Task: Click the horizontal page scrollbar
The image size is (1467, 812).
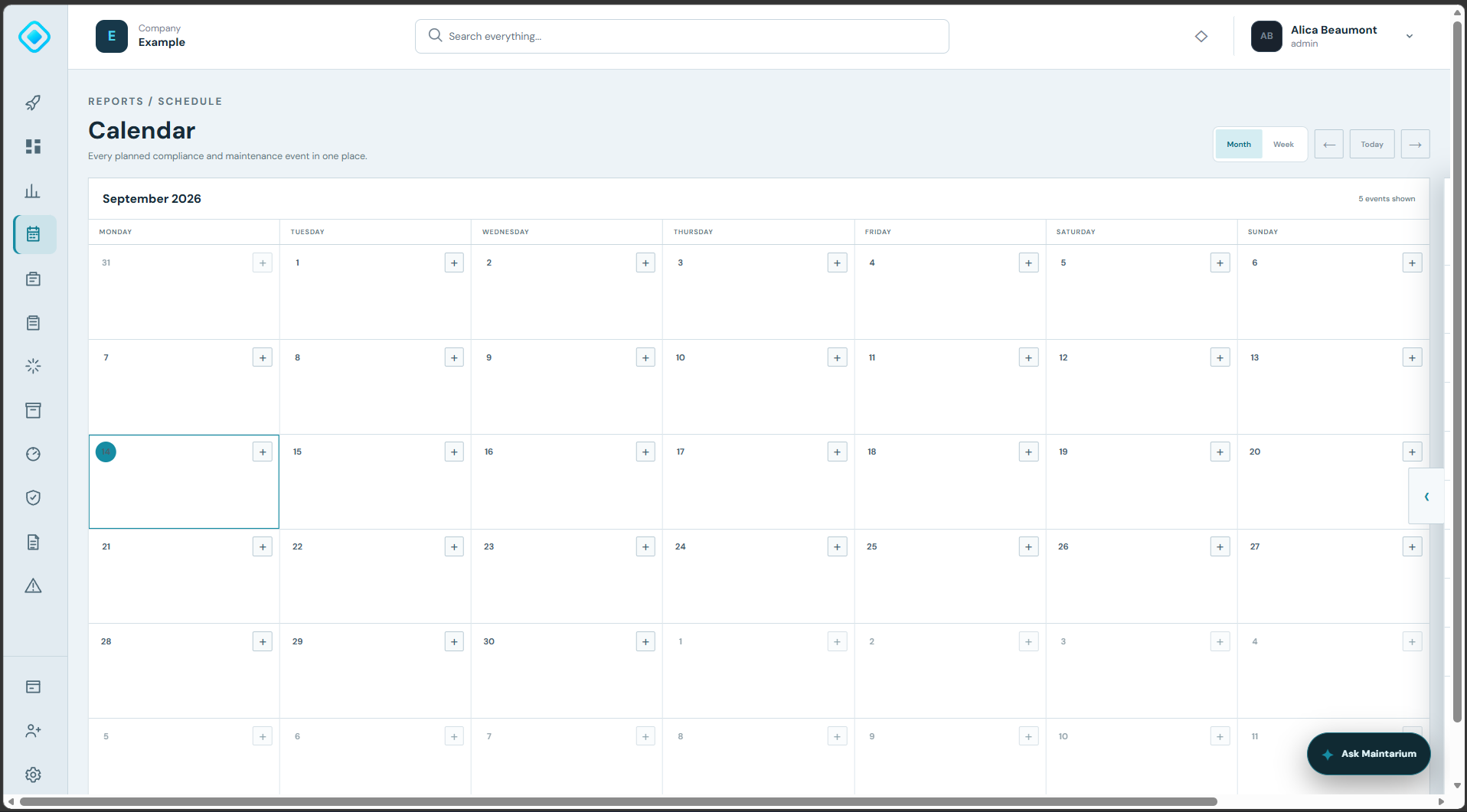Action: (x=619, y=801)
